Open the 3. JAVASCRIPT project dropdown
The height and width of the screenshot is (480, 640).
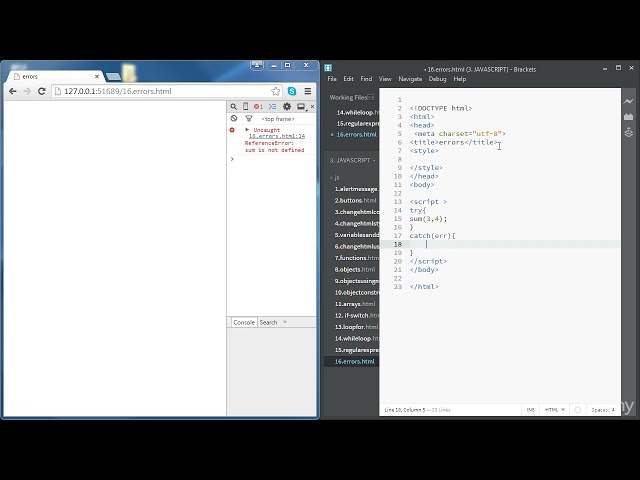352,160
